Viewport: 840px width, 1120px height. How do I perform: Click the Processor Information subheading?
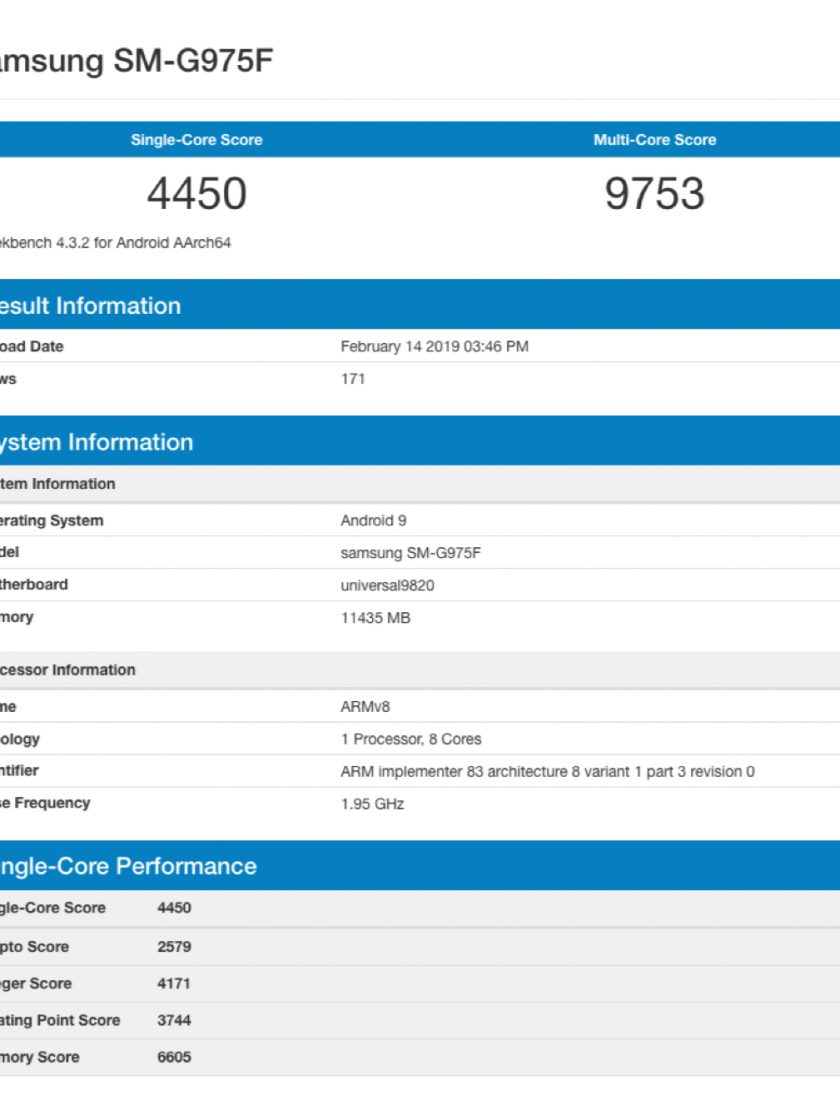[68, 670]
